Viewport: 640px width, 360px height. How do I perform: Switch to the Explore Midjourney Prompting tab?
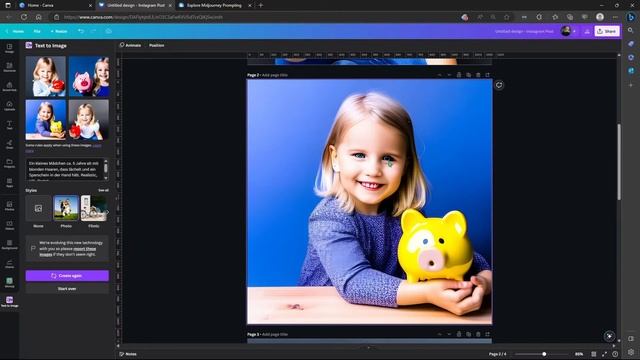215,5
